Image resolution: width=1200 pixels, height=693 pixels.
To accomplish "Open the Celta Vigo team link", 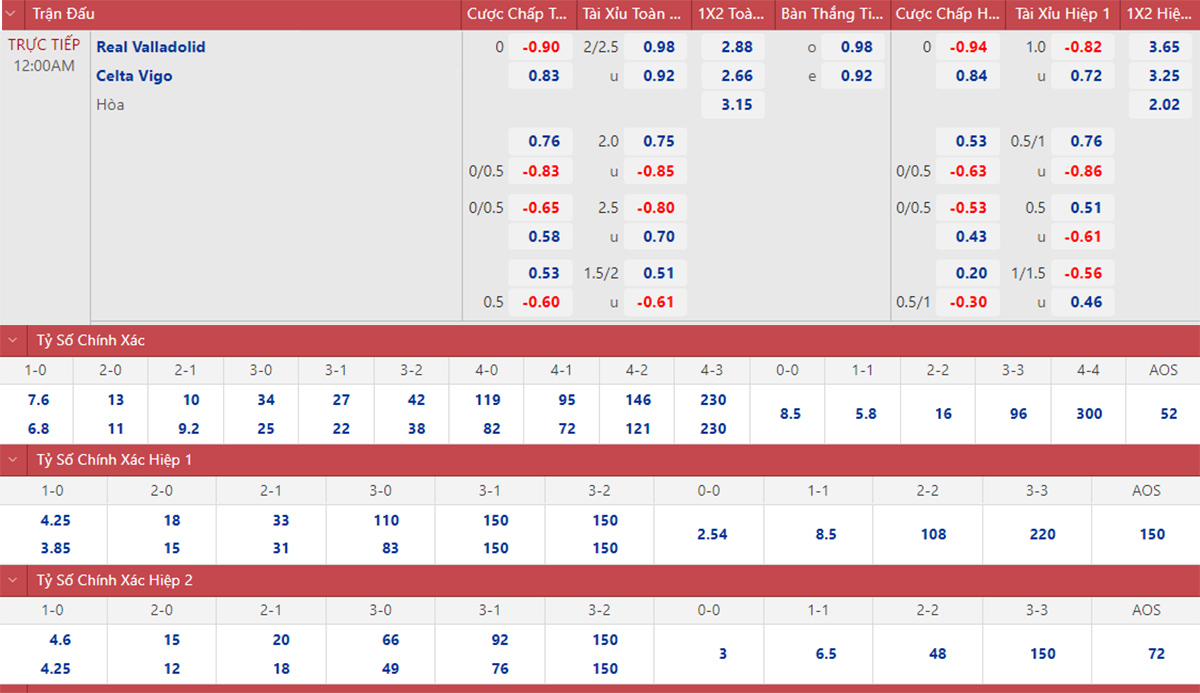I will point(134,76).
